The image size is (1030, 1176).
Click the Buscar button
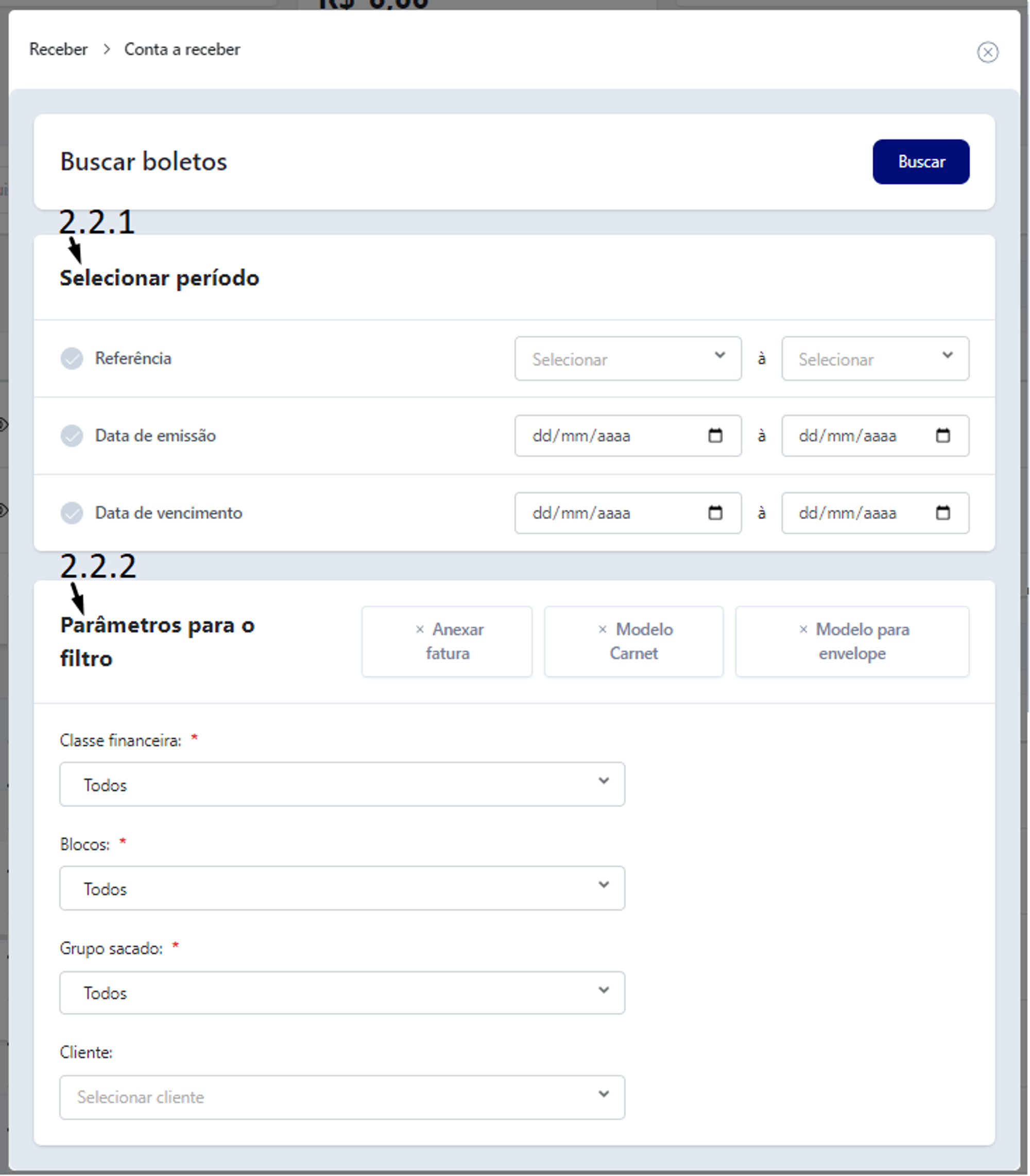click(921, 162)
